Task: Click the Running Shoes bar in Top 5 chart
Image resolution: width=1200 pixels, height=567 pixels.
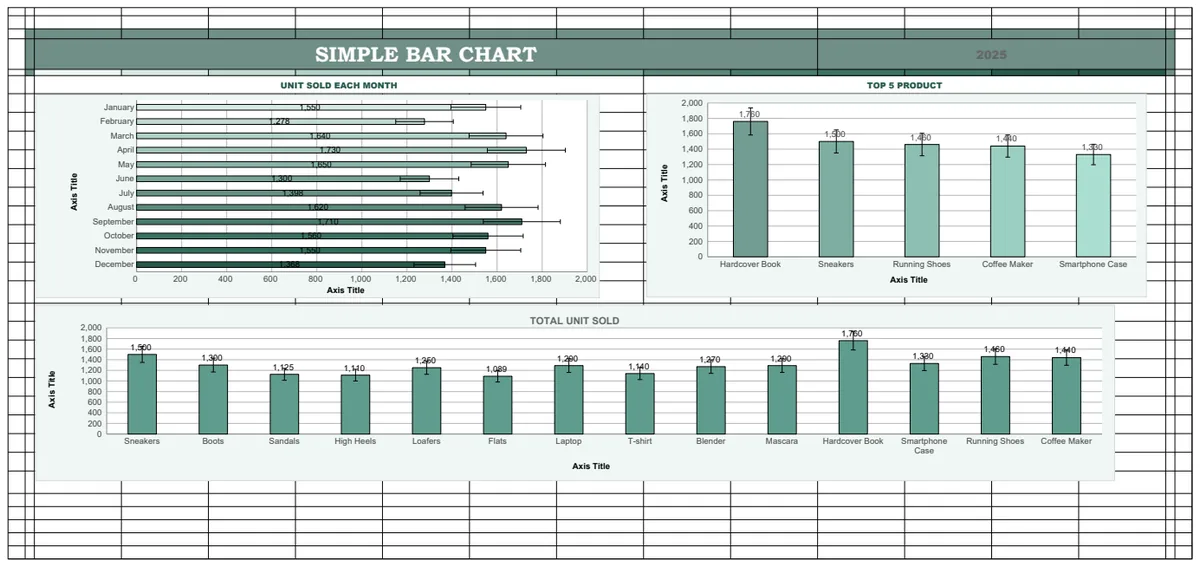Action: (921, 200)
